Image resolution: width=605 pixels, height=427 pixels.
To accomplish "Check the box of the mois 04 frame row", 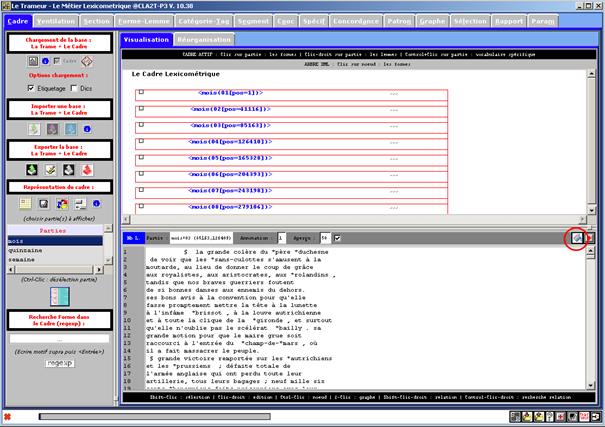I will (x=141, y=141).
